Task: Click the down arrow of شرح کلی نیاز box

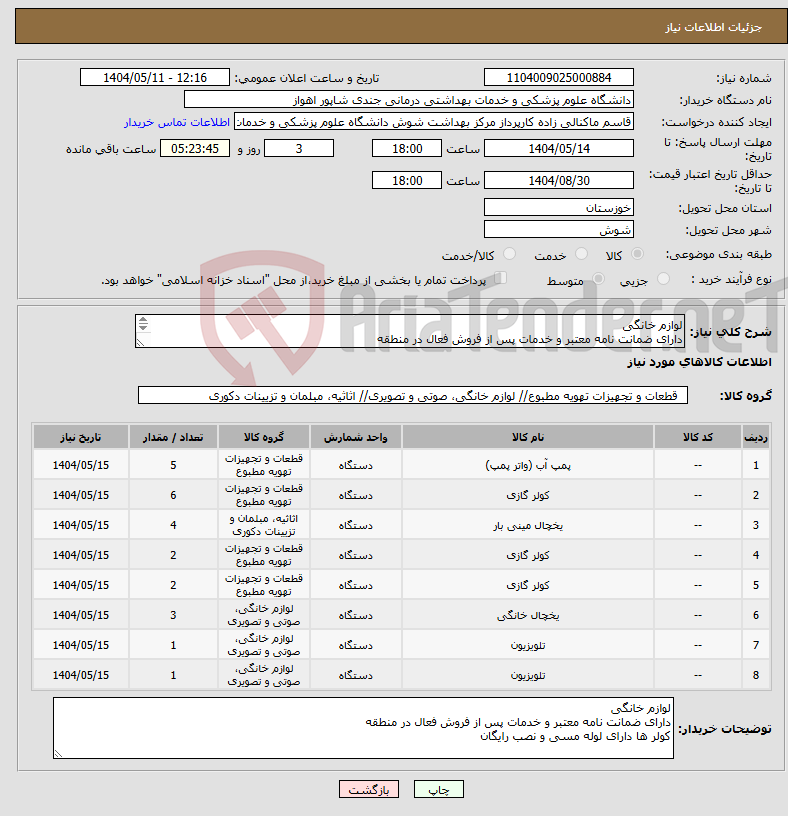Action: [x=143, y=327]
